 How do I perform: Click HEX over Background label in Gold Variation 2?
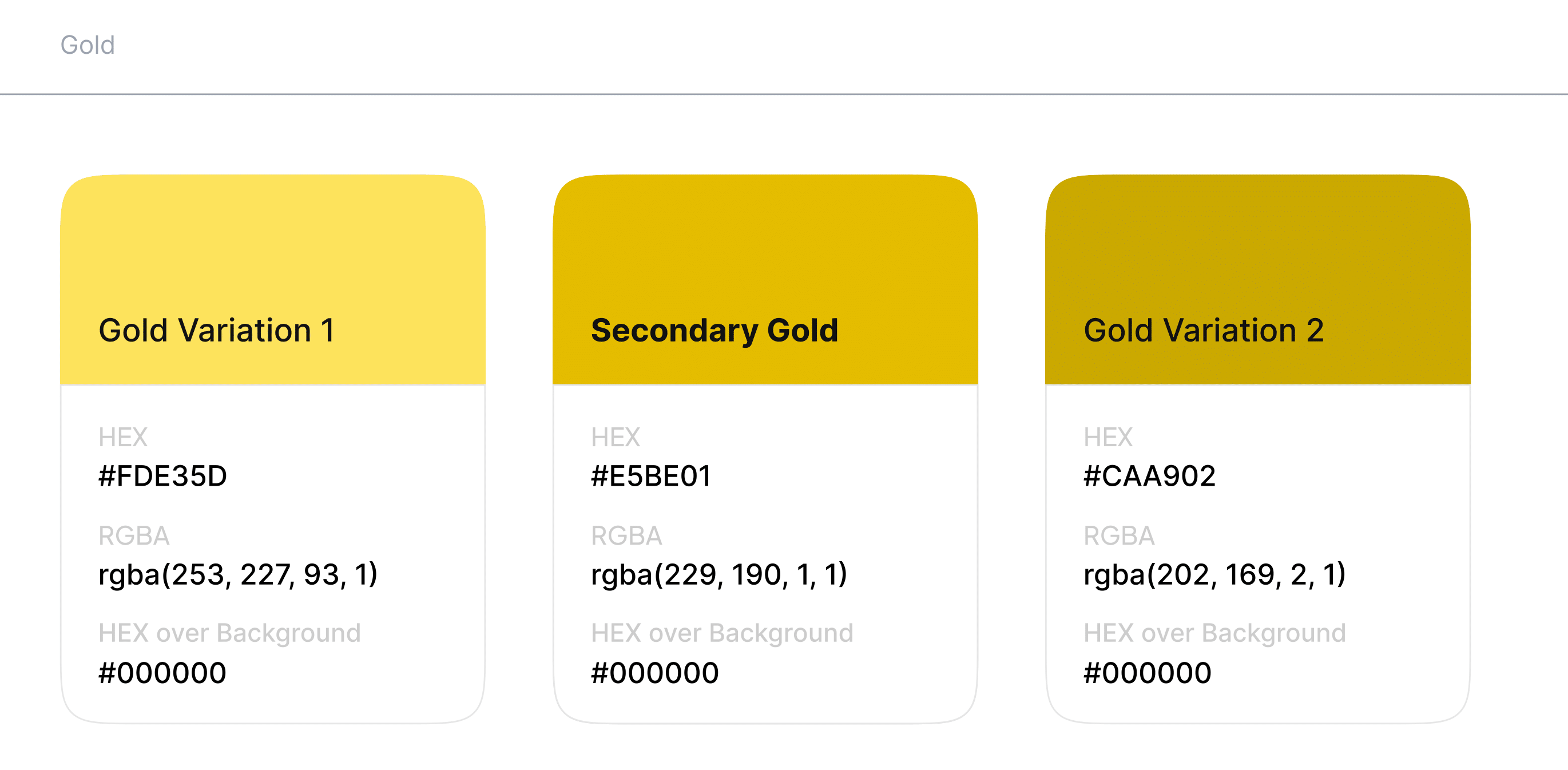click(x=1214, y=633)
